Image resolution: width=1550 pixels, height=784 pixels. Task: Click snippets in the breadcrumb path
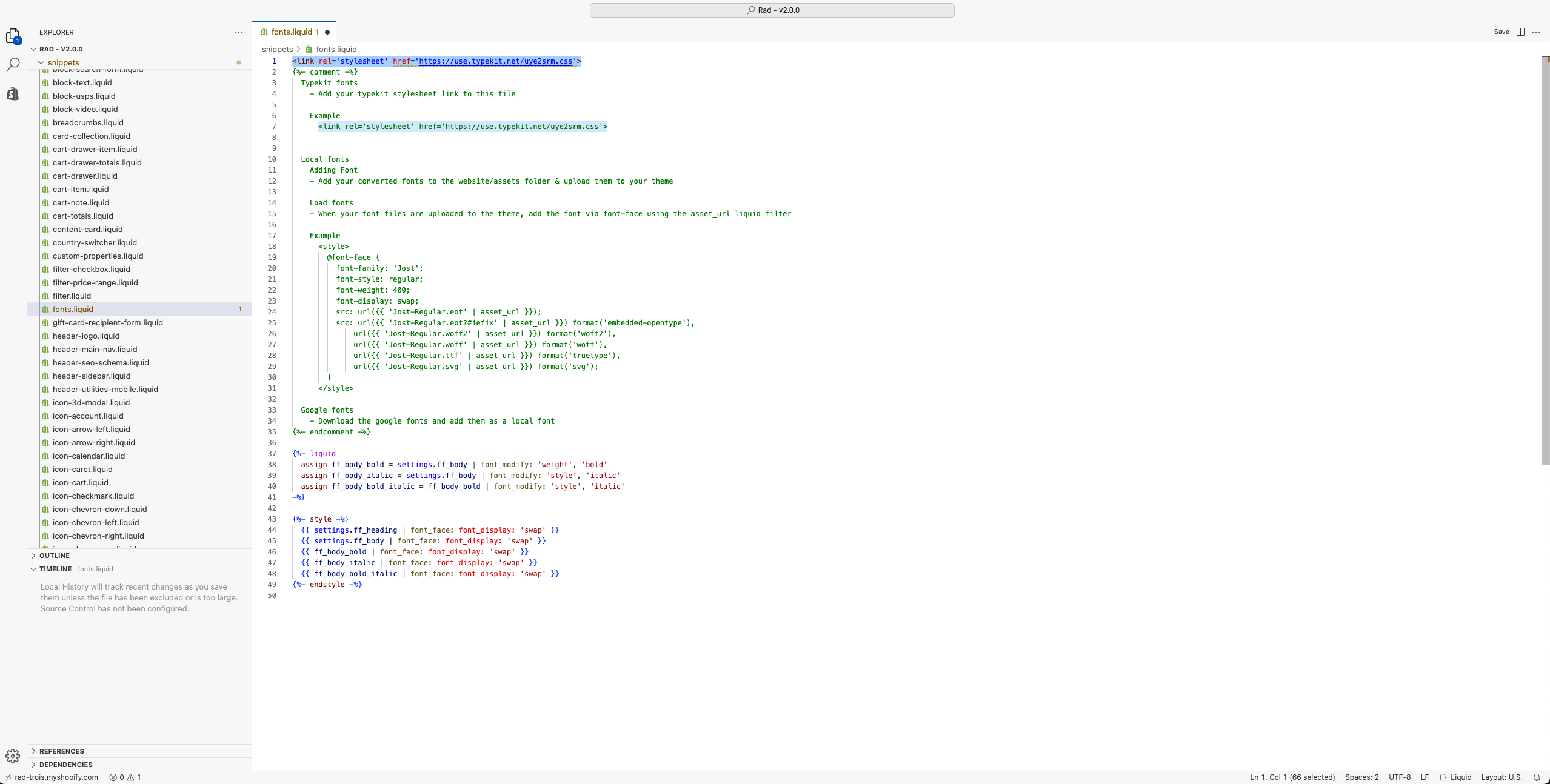coord(277,50)
